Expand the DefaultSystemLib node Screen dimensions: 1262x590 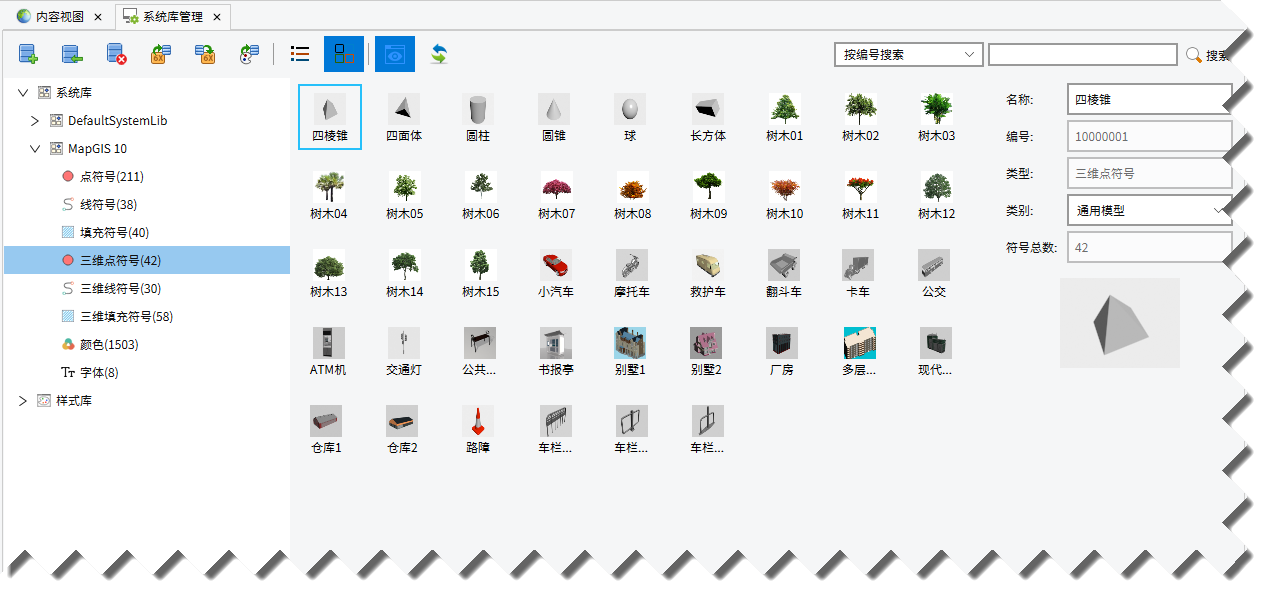[35, 120]
